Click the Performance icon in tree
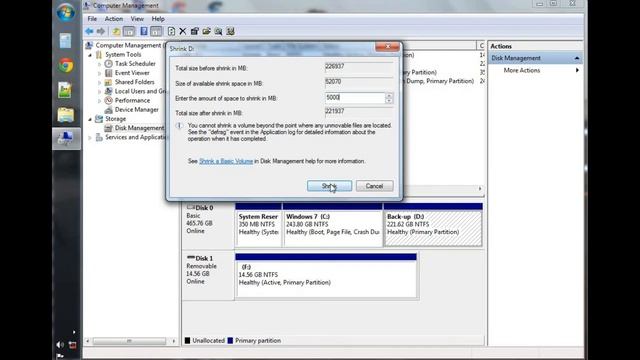Screen dimensions: 640x360 (x=109, y=100)
